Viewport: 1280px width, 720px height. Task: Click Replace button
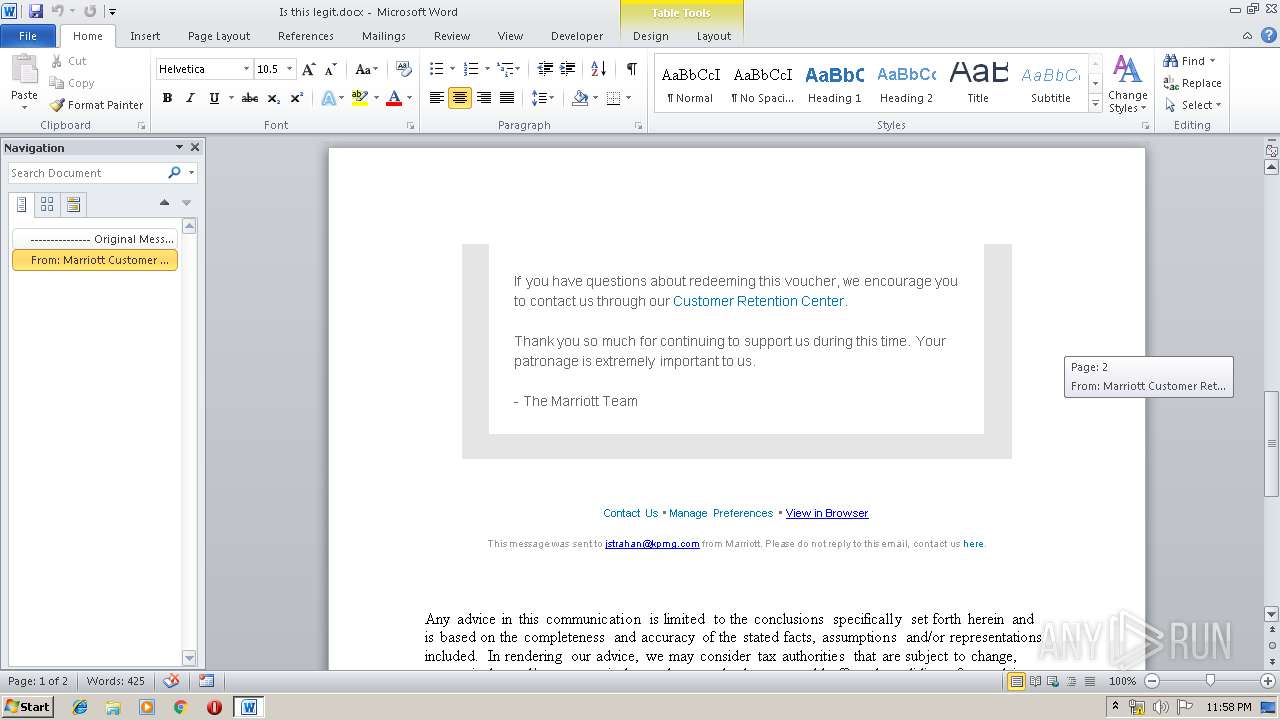(x=1192, y=83)
